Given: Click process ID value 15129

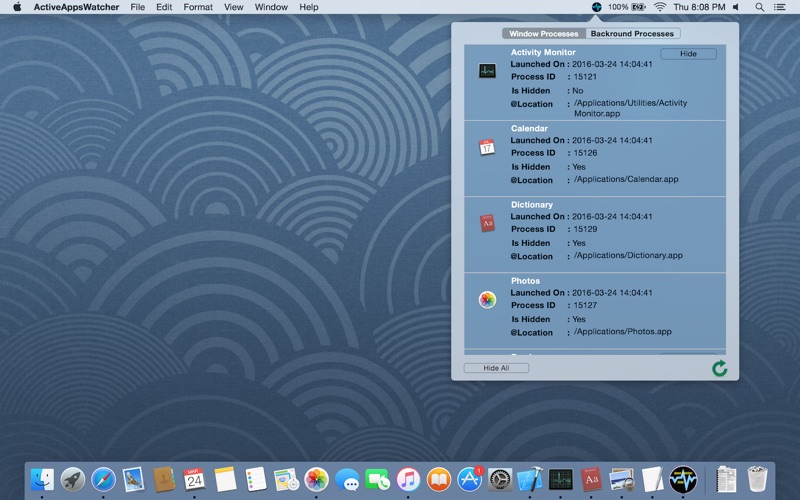Looking at the screenshot, I should (x=585, y=229).
